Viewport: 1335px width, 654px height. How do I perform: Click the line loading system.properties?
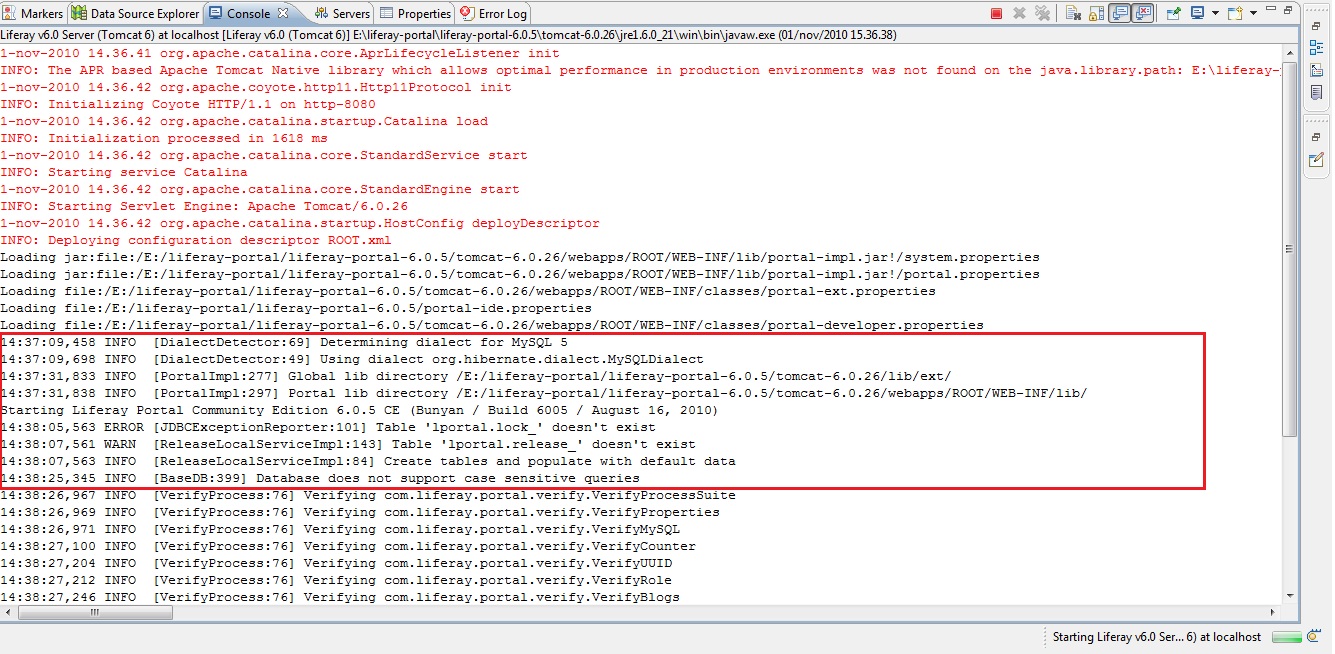click(520, 257)
